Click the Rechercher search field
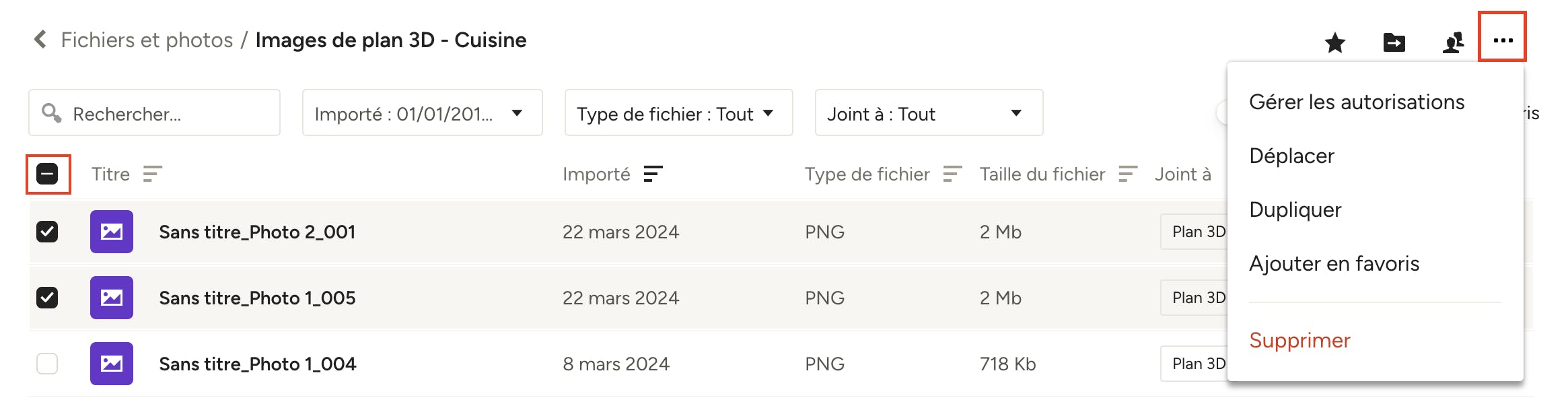The width and height of the screenshot is (1568, 400). click(155, 113)
